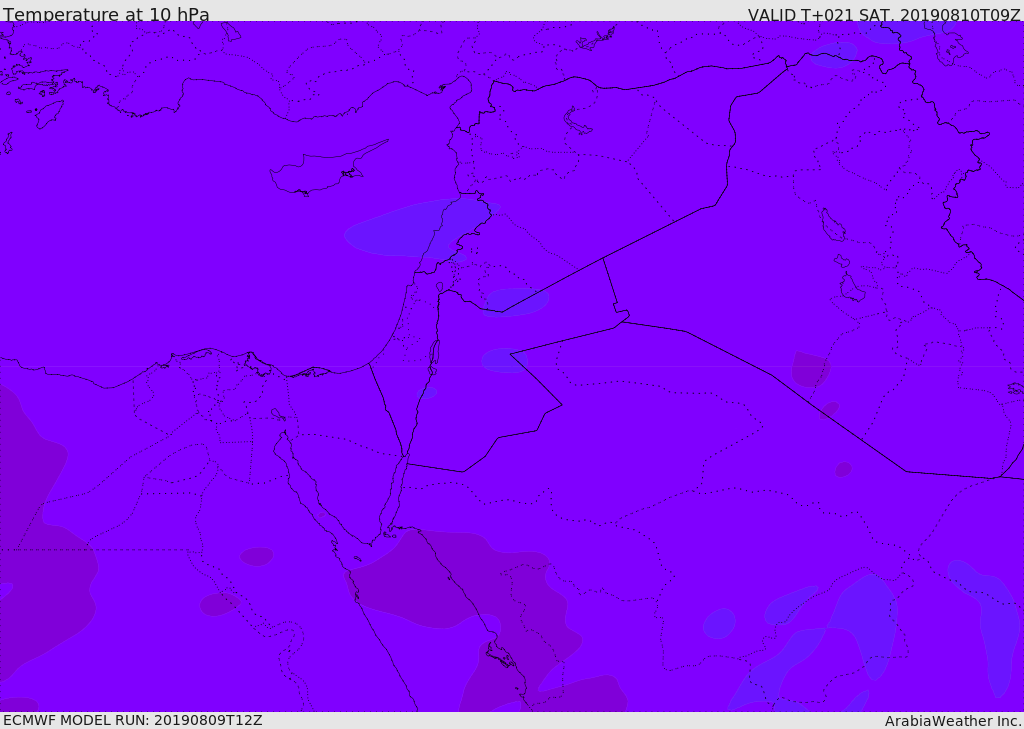Click the 'Temperature at 10 hPa' title text
The height and width of the screenshot is (729, 1024).
click(106, 14)
